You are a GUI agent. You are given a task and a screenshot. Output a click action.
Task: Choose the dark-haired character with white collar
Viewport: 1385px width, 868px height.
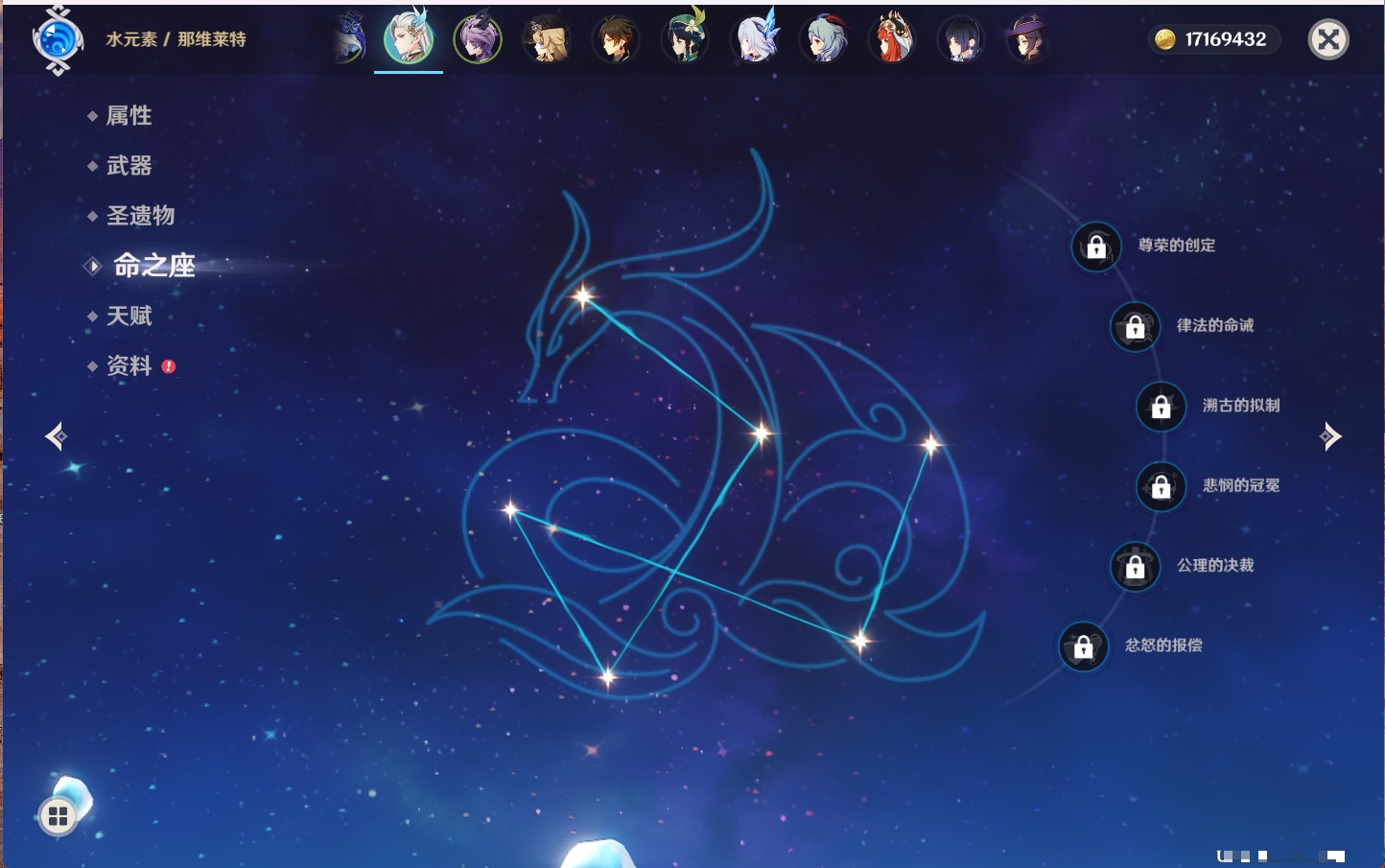point(962,39)
